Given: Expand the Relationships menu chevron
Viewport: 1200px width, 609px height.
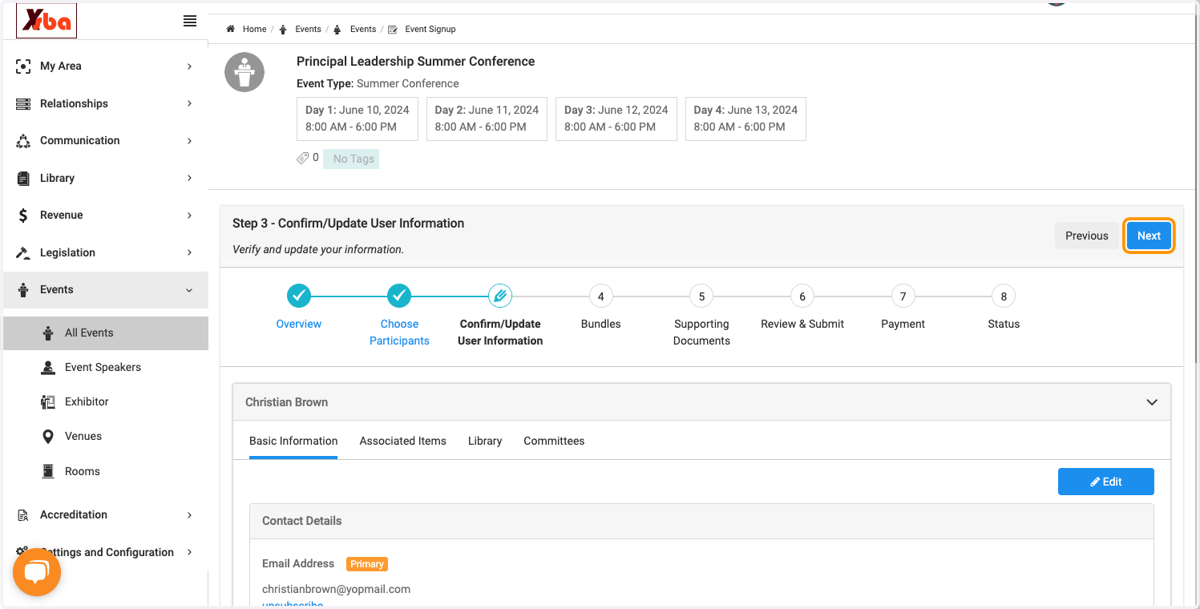Looking at the screenshot, I should click(x=190, y=104).
